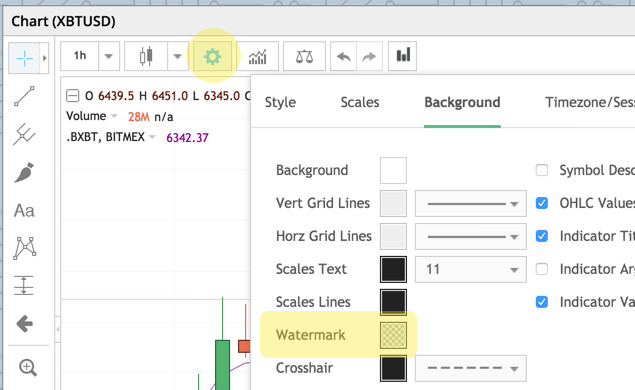Open the Volume indicator dropdown arrow
The width and height of the screenshot is (635, 390).
114,116
